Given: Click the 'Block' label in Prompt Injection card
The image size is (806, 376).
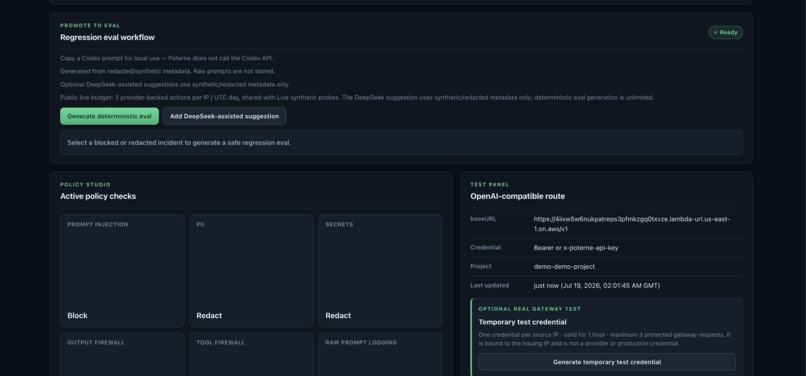Looking at the screenshot, I should pos(77,316).
